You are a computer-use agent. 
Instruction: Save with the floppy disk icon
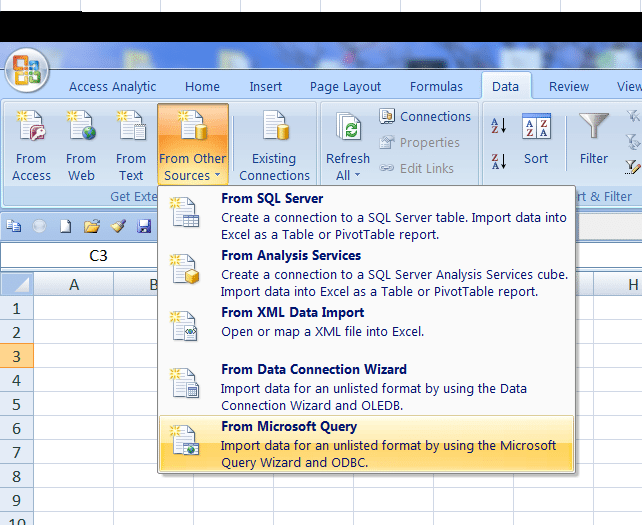144,226
